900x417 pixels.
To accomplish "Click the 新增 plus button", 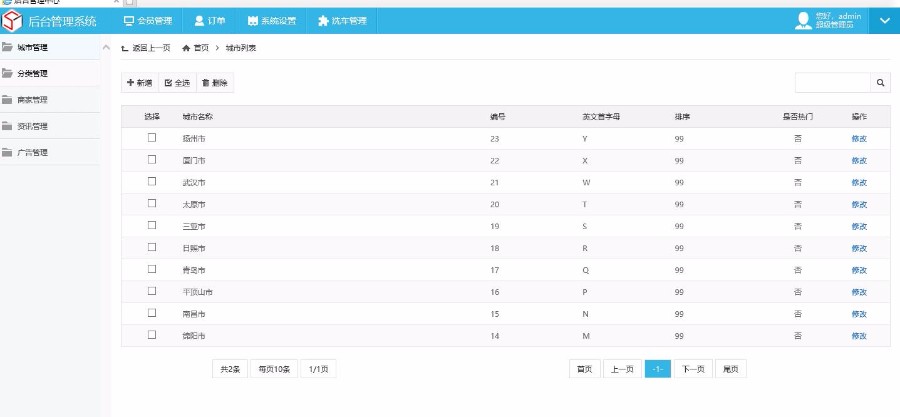I will coord(139,83).
